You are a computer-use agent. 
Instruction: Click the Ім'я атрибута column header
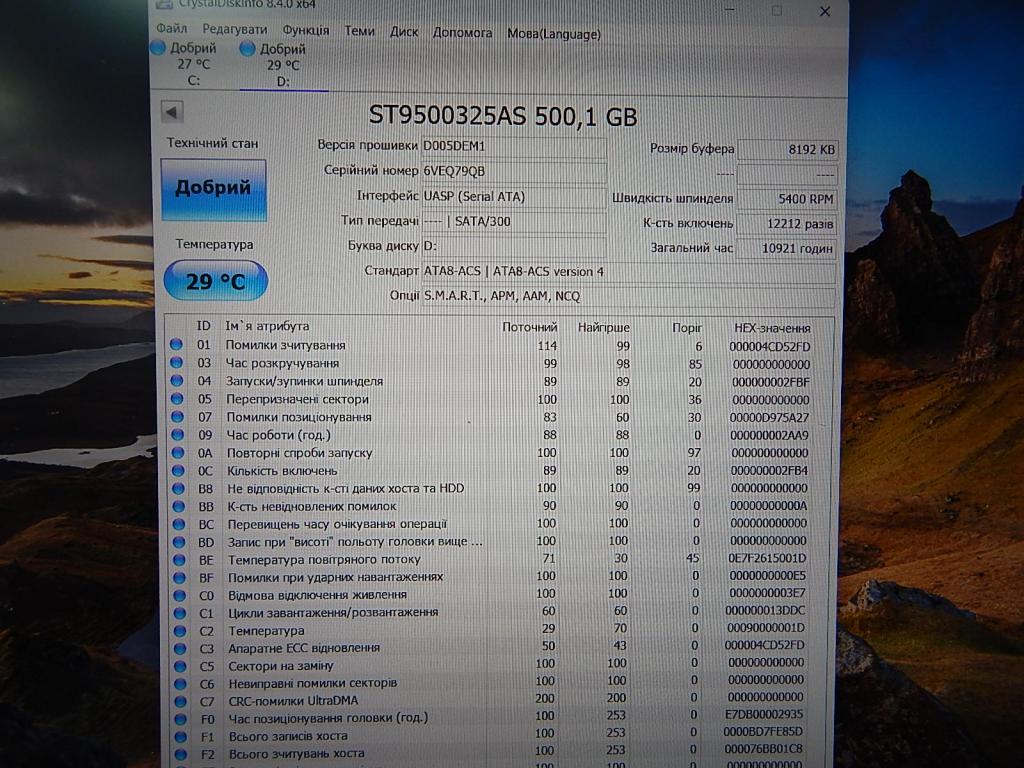(x=267, y=326)
